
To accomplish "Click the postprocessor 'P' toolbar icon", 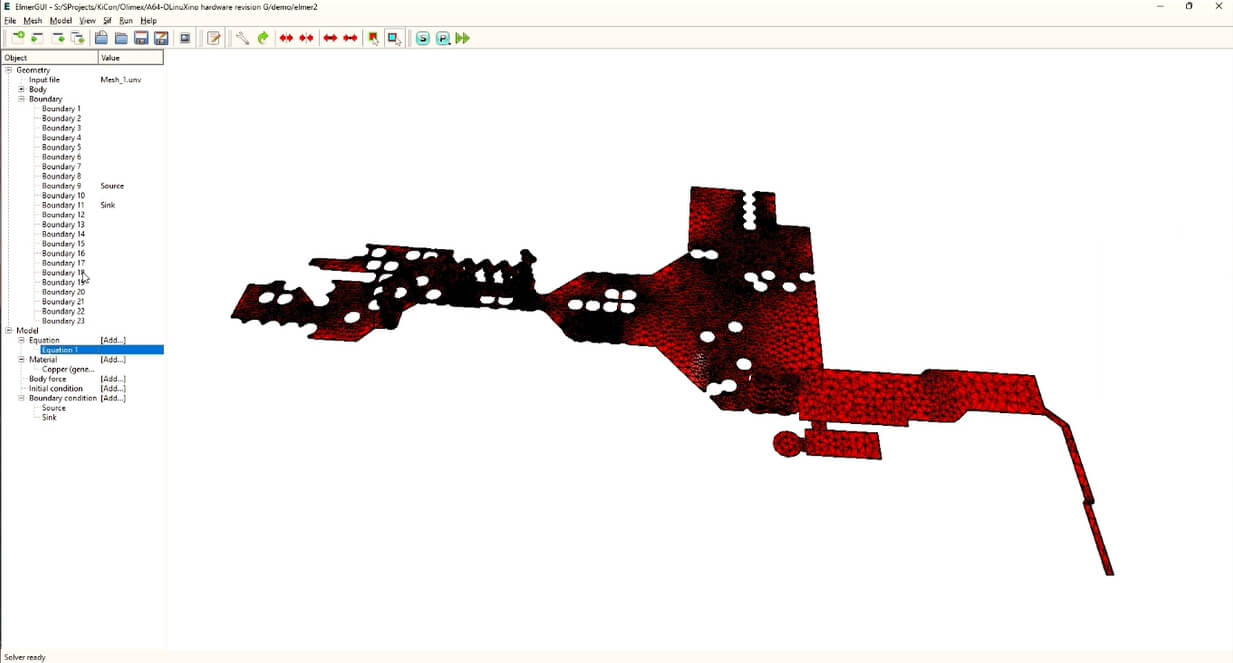I will [x=443, y=38].
